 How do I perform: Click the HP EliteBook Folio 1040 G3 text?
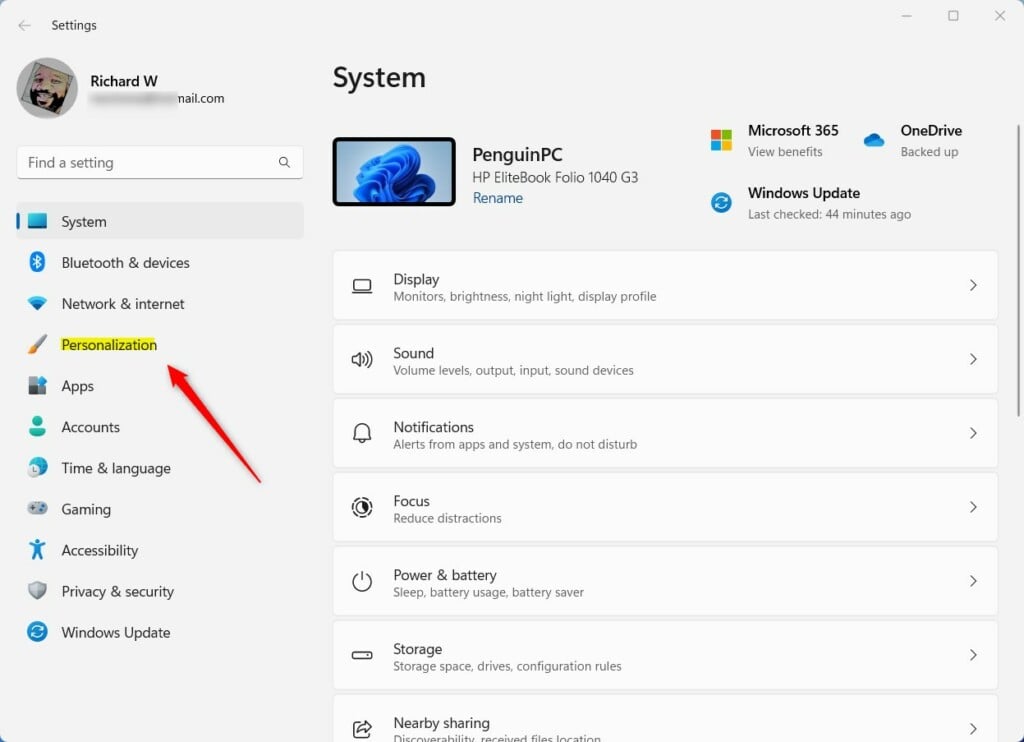tap(555, 177)
